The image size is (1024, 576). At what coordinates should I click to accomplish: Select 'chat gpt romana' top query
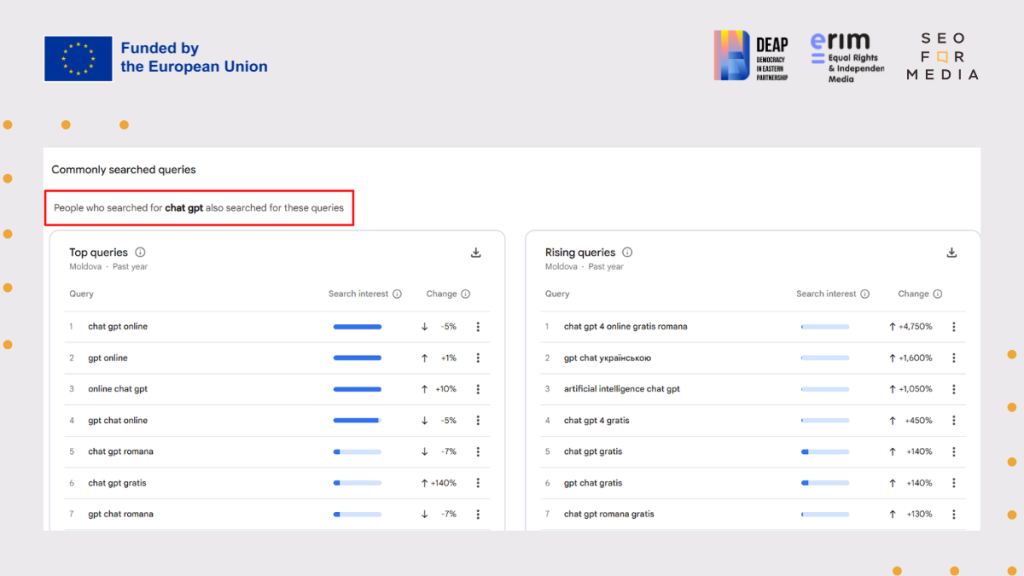tap(120, 452)
